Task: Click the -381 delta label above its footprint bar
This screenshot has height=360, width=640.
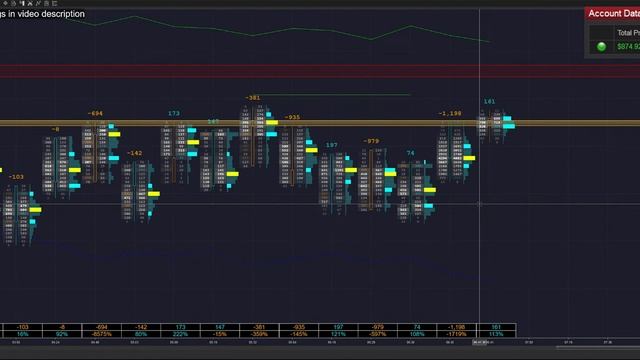Action: (253, 98)
